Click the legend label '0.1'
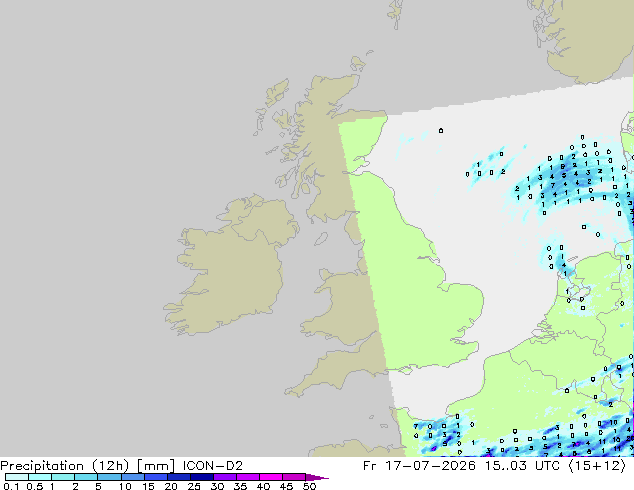Image resolution: width=634 pixels, height=490 pixels. [x=11, y=486]
